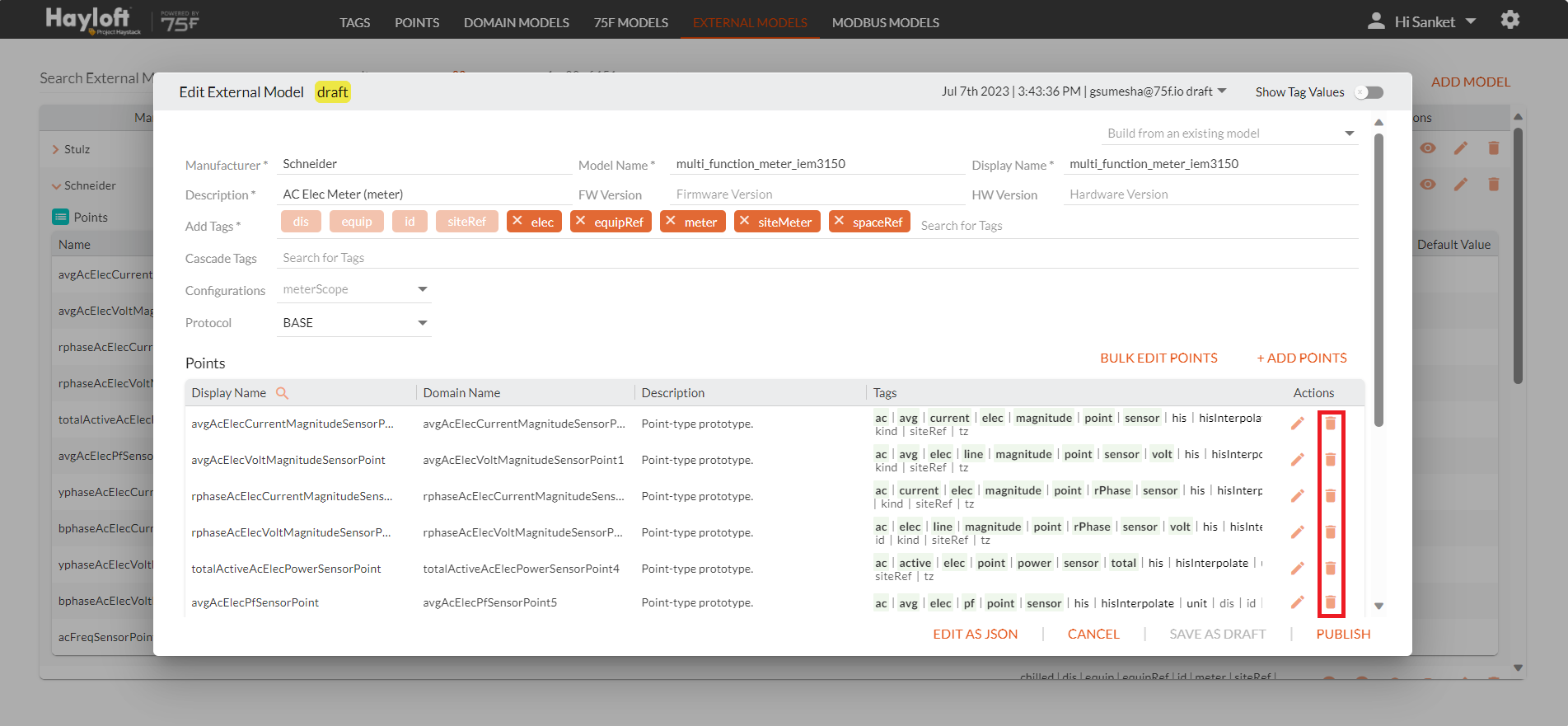Click the Firmware Version input field
The height and width of the screenshot is (726, 1568).
pyautogui.click(x=817, y=194)
